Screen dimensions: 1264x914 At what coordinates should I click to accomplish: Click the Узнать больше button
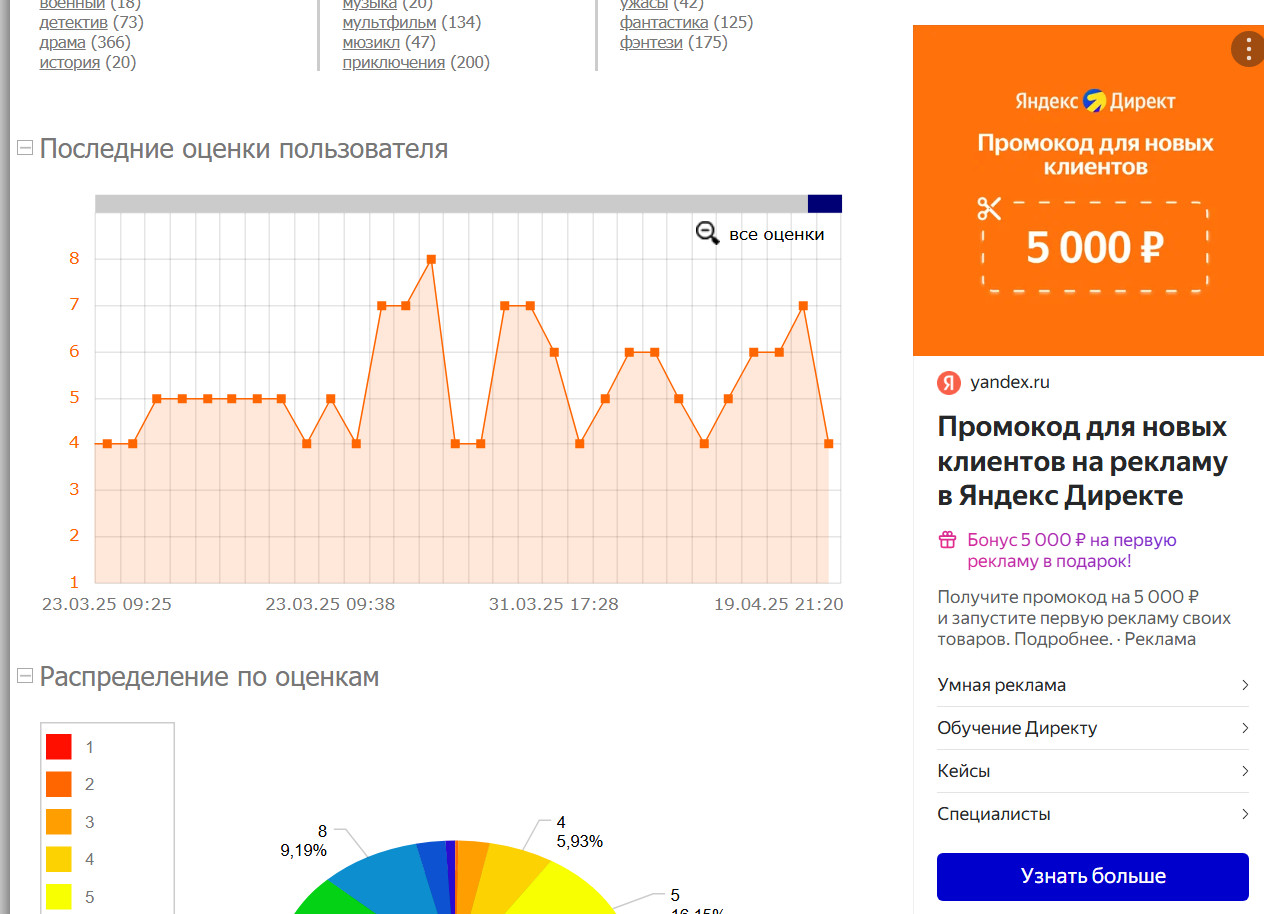click(x=1093, y=876)
